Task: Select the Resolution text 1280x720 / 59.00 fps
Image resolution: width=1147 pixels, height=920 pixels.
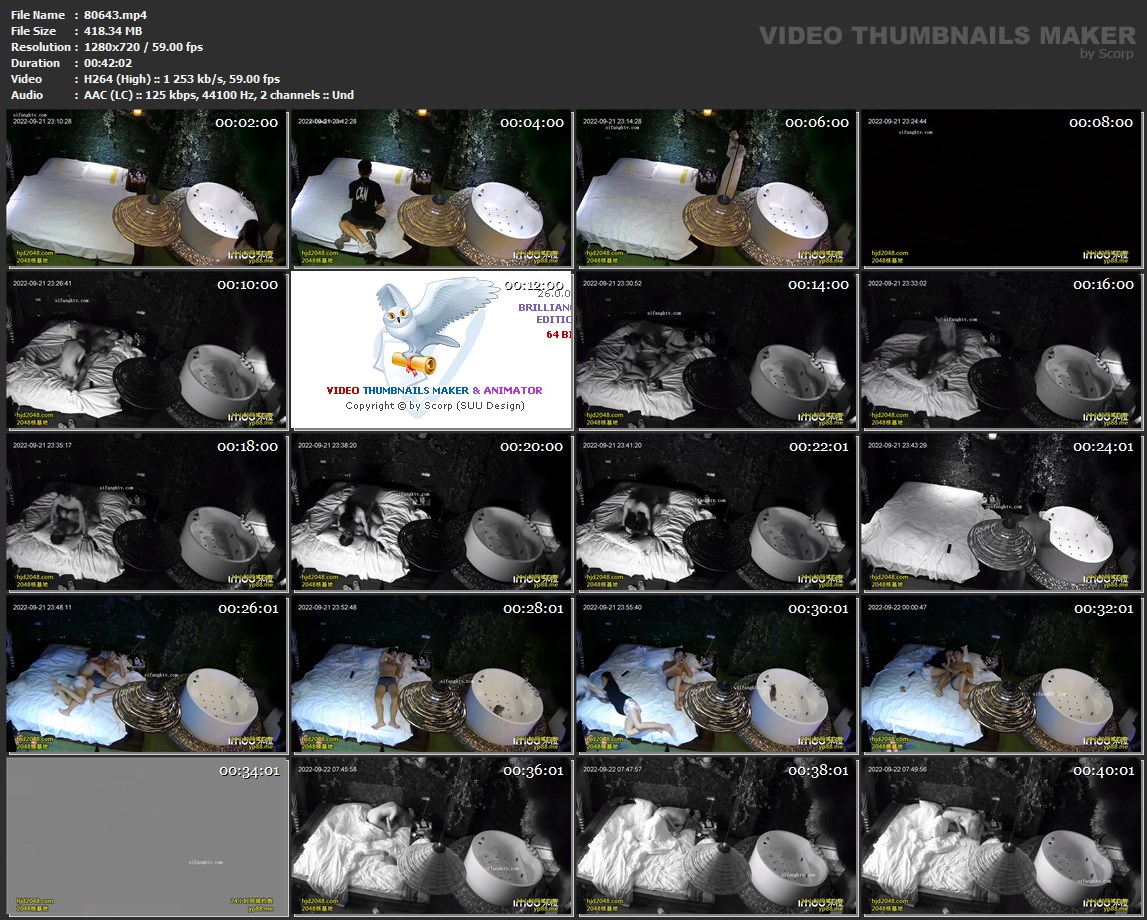Action: [144, 47]
